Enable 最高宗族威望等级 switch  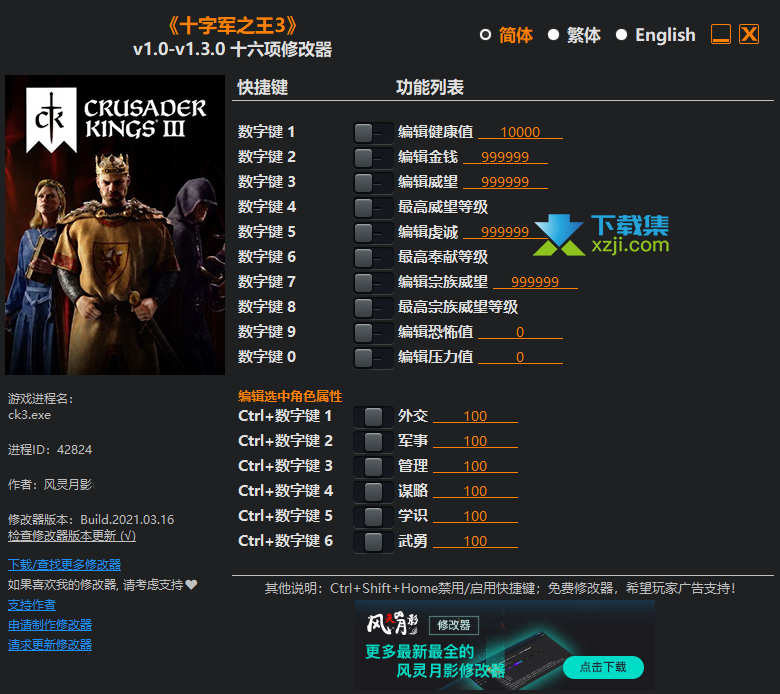[x=373, y=307]
